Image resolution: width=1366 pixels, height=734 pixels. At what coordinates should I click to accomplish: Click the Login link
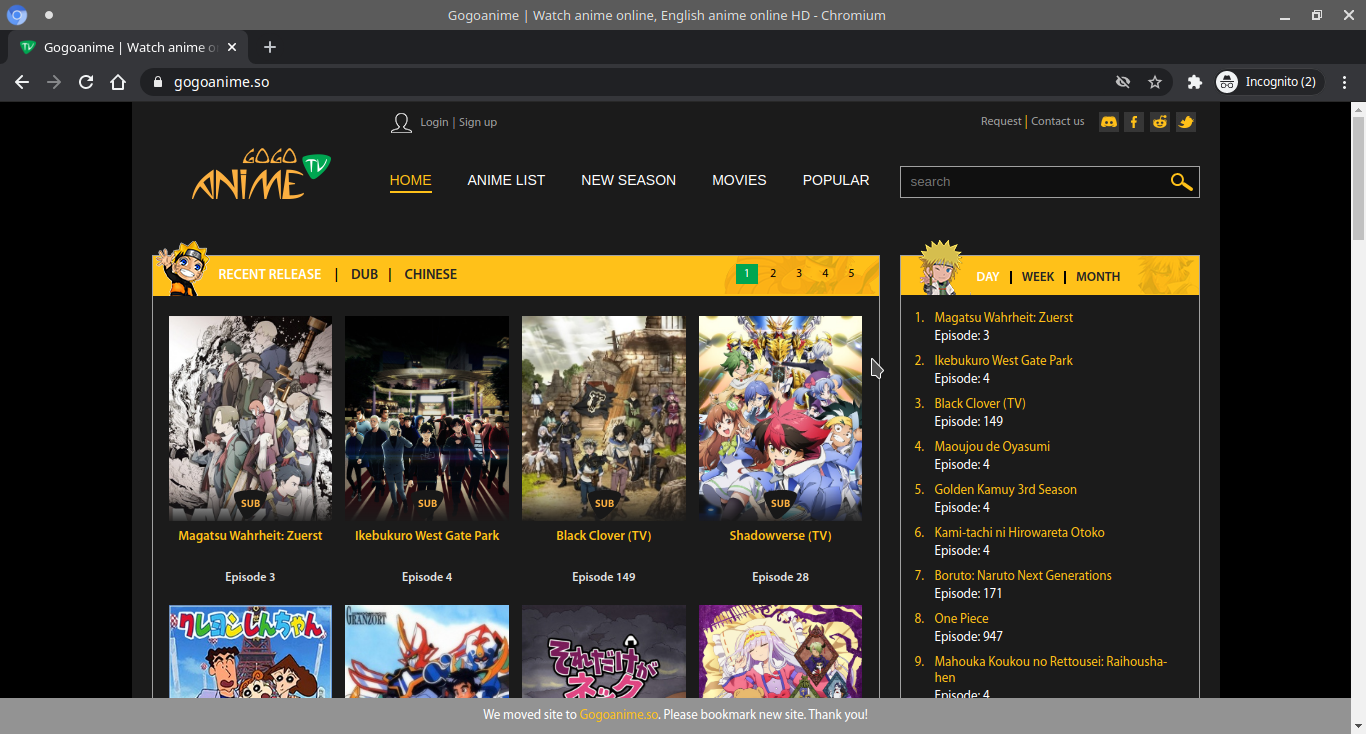tap(434, 122)
